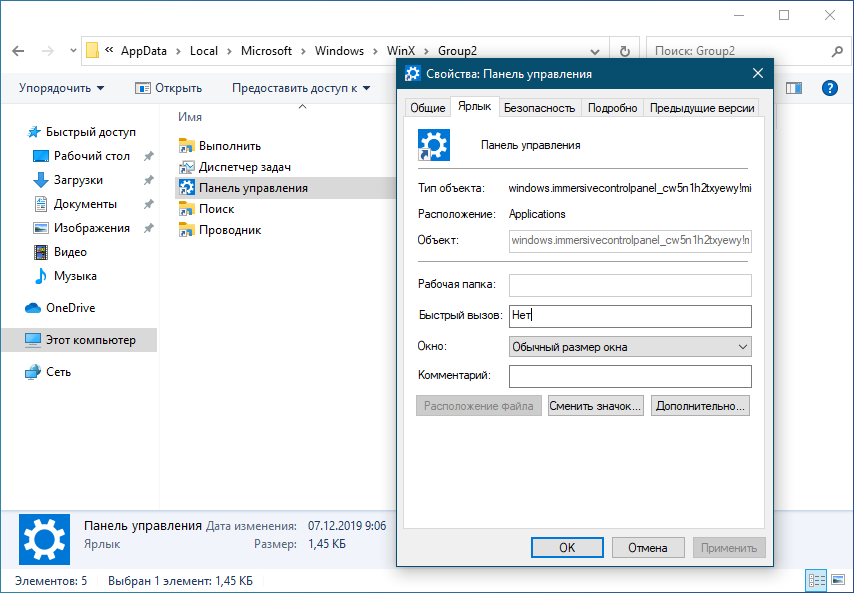Click the Изображения picture icon in sidebar
This screenshot has width=854, height=593.
tap(41, 228)
